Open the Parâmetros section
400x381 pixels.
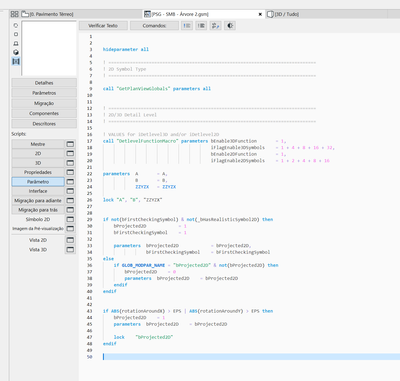tap(44, 93)
